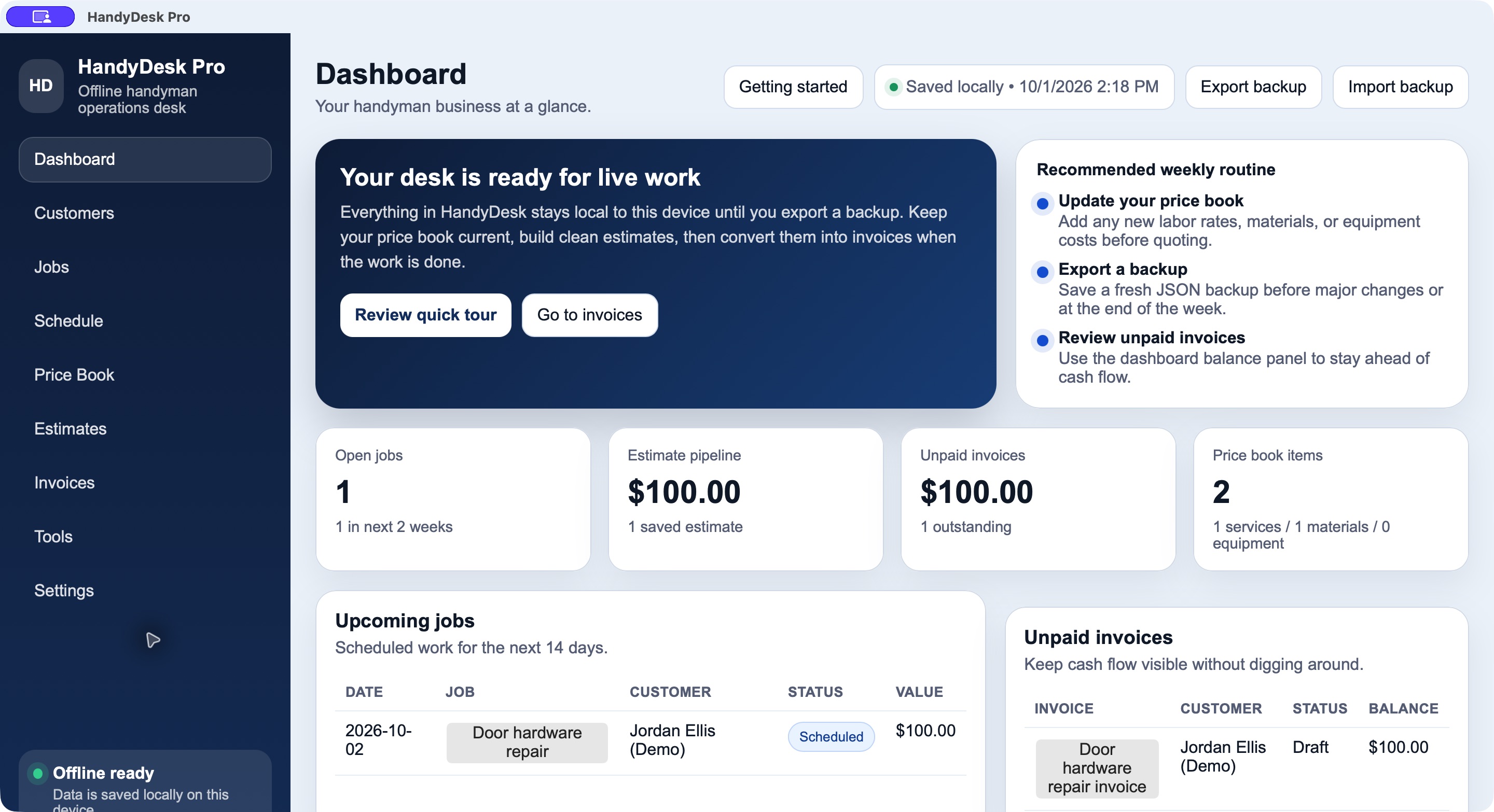This screenshot has width=1494, height=812.
Task: Navigate to Estimates
Action: coord(145,429)
